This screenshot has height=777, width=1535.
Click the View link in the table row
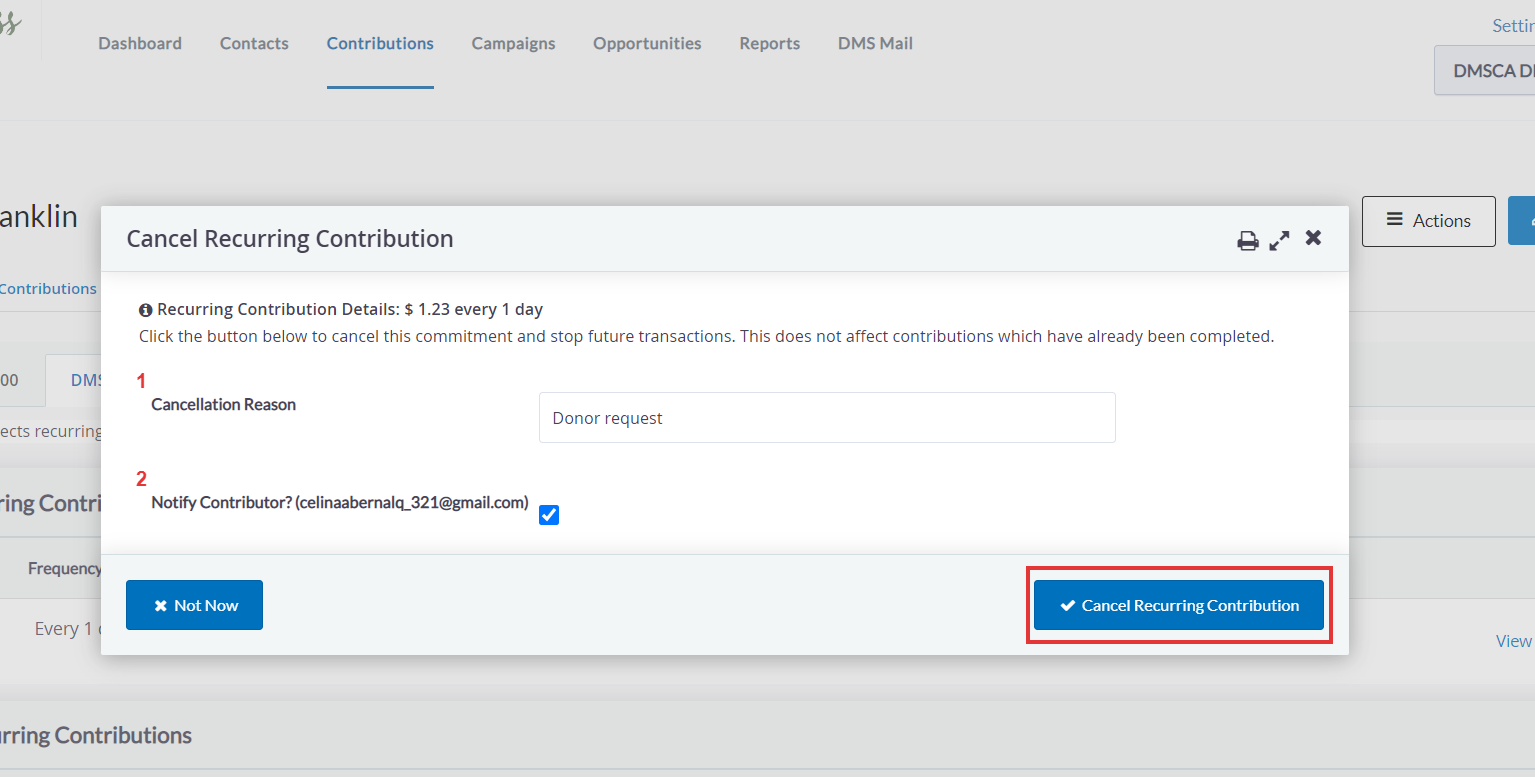1513,641
